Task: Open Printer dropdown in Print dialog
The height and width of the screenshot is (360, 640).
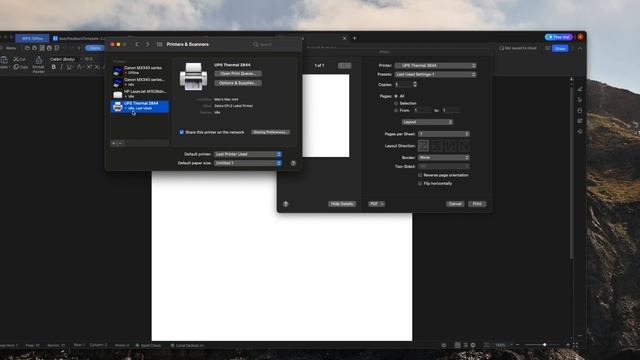Action: pos(436,65)
